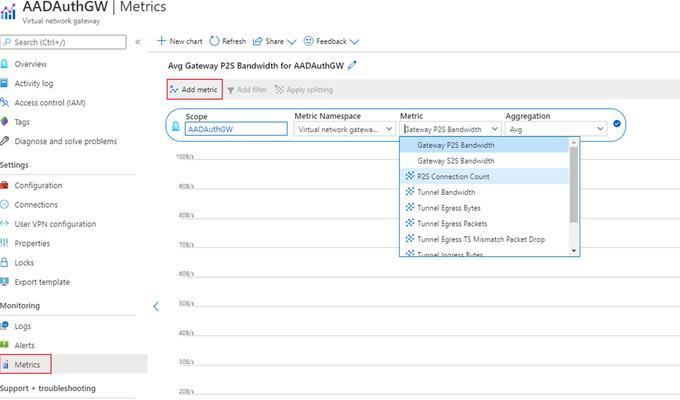The image size is (680, 400).
Task: Click the Logs icon
Action: [x=4, y=325]
